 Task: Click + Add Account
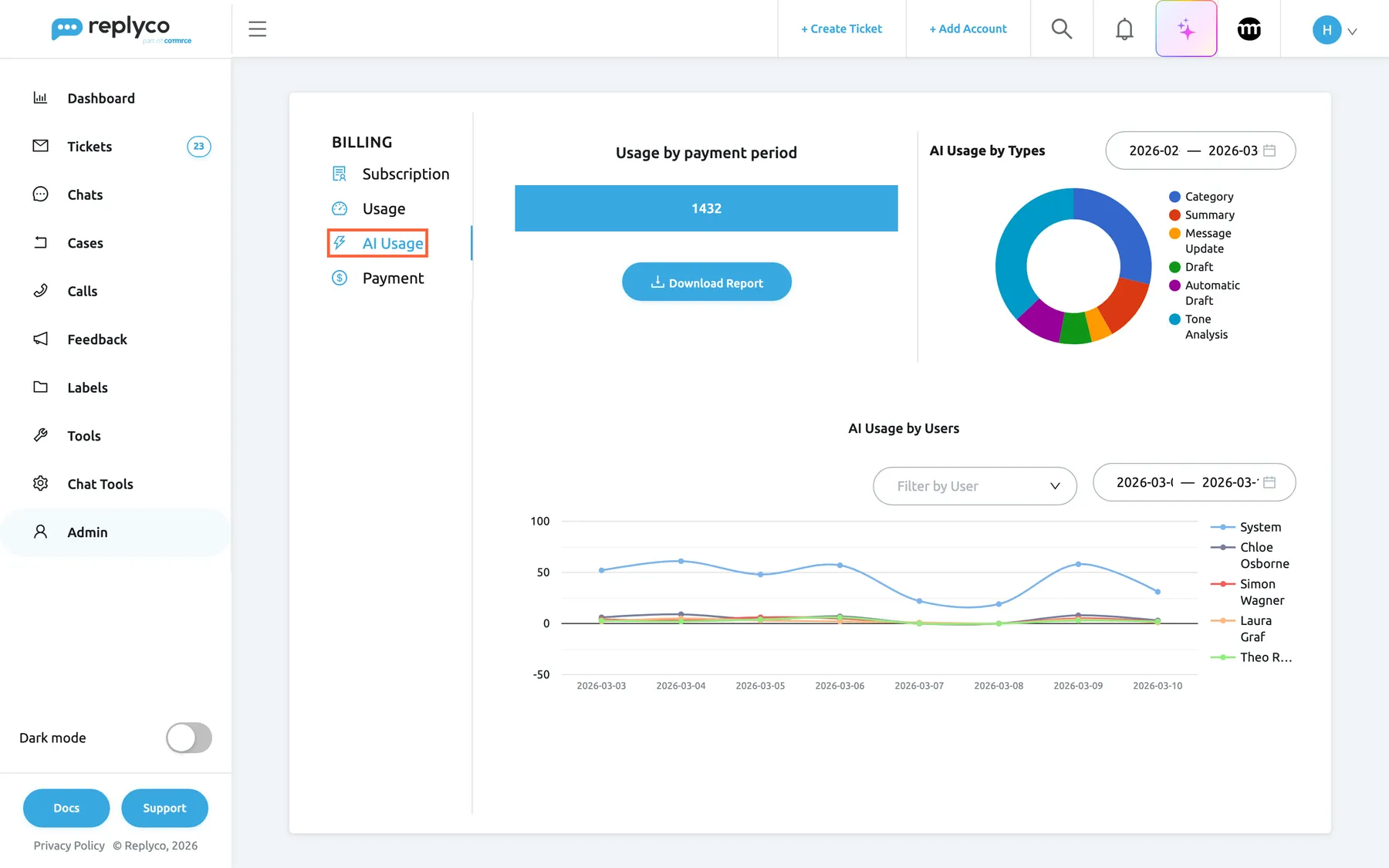pos(968,29)
